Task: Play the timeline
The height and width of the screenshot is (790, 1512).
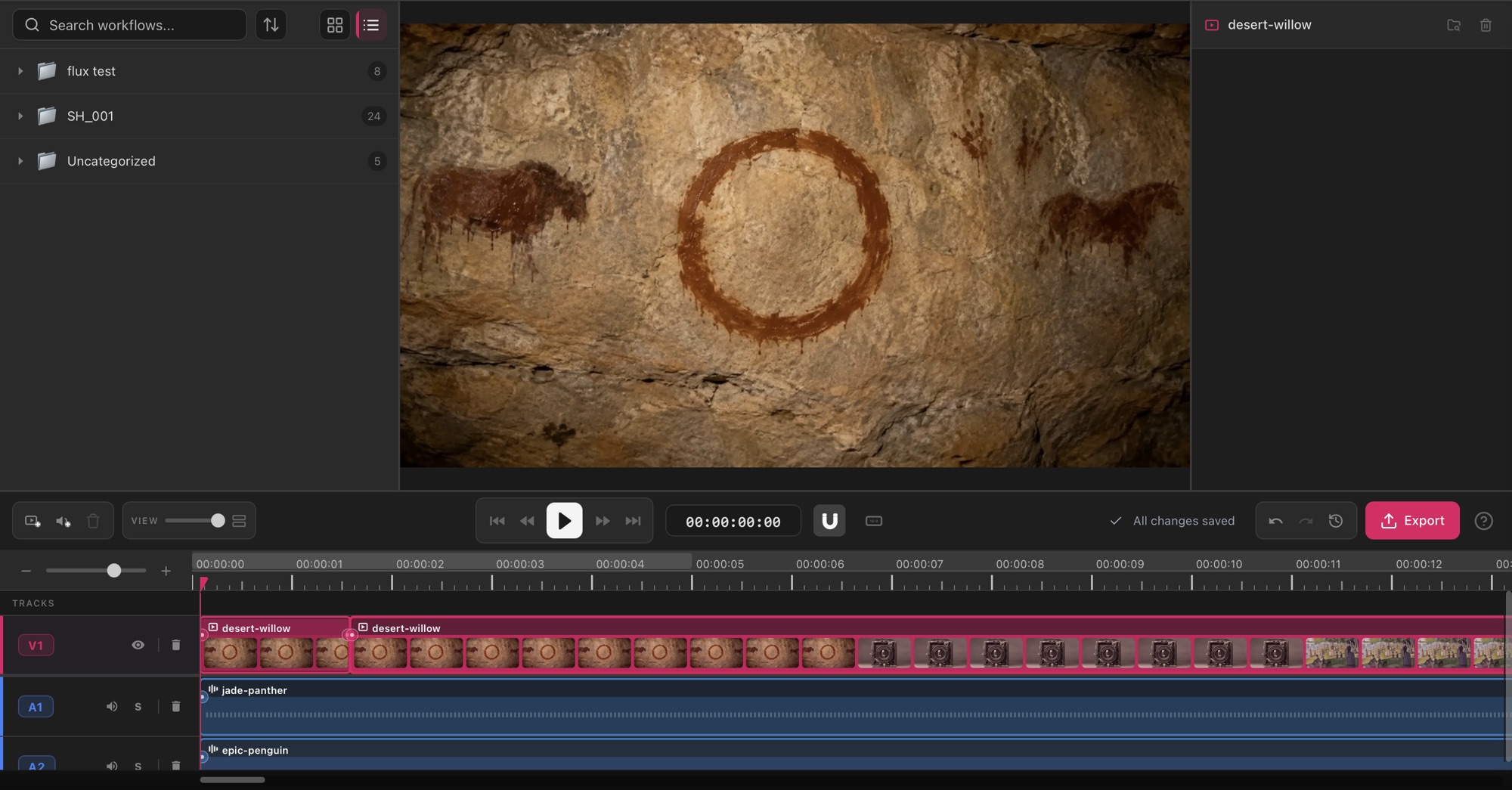Action: (564, 521)
